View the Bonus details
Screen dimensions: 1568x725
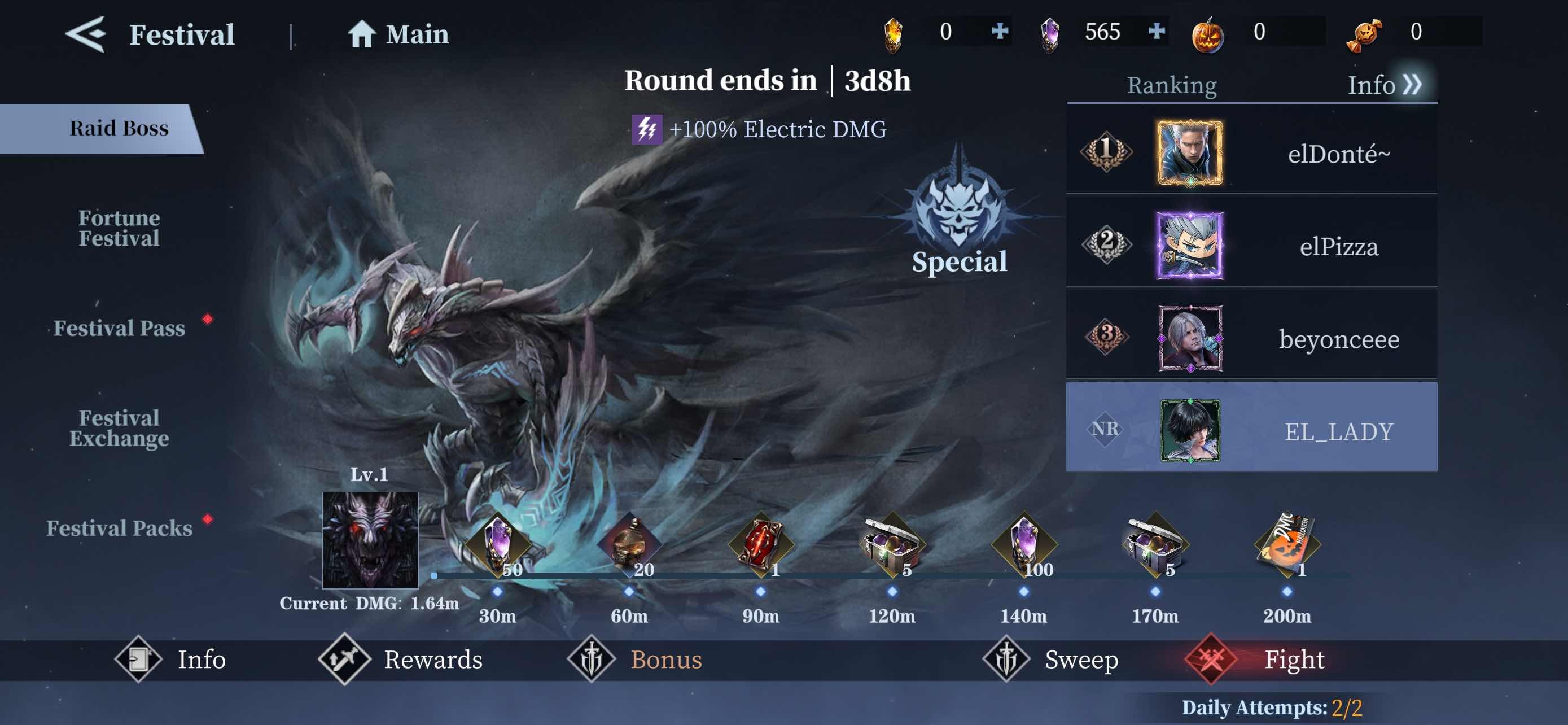tap(634, 660)
